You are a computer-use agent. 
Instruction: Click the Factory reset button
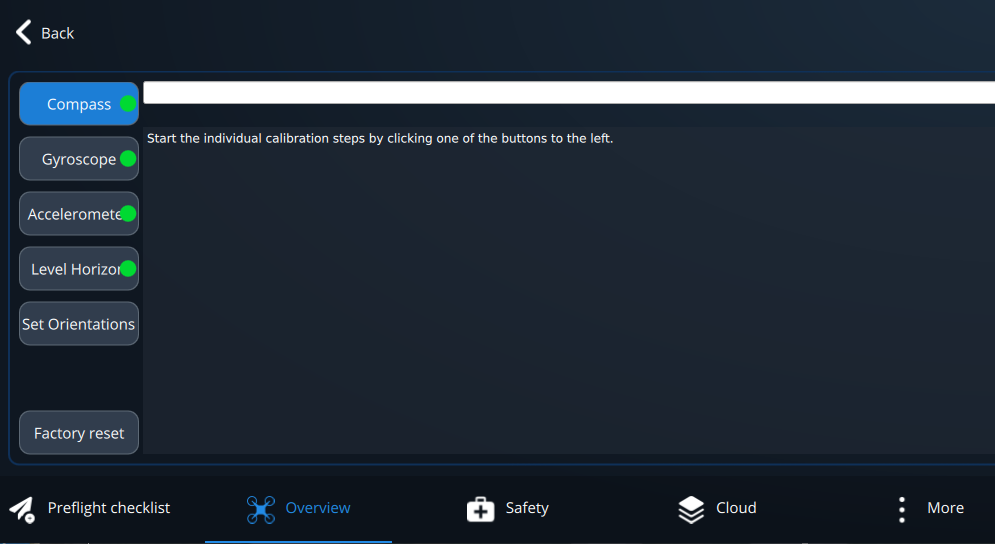(x=79, y=433)
